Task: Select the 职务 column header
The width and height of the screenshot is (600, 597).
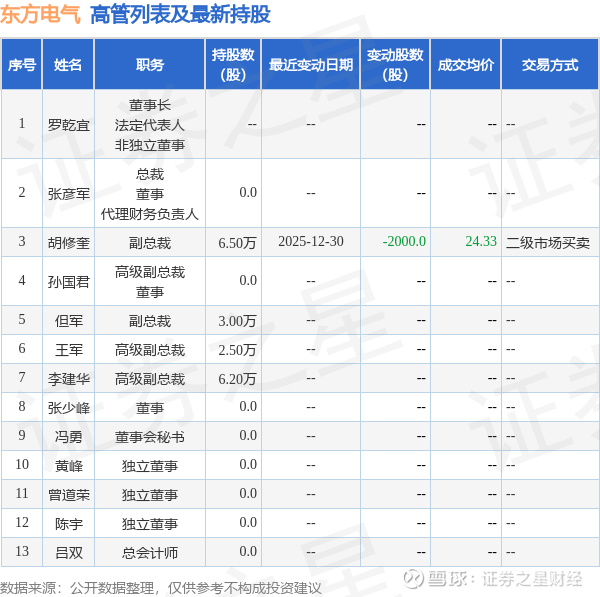Action: coord(150,65)
